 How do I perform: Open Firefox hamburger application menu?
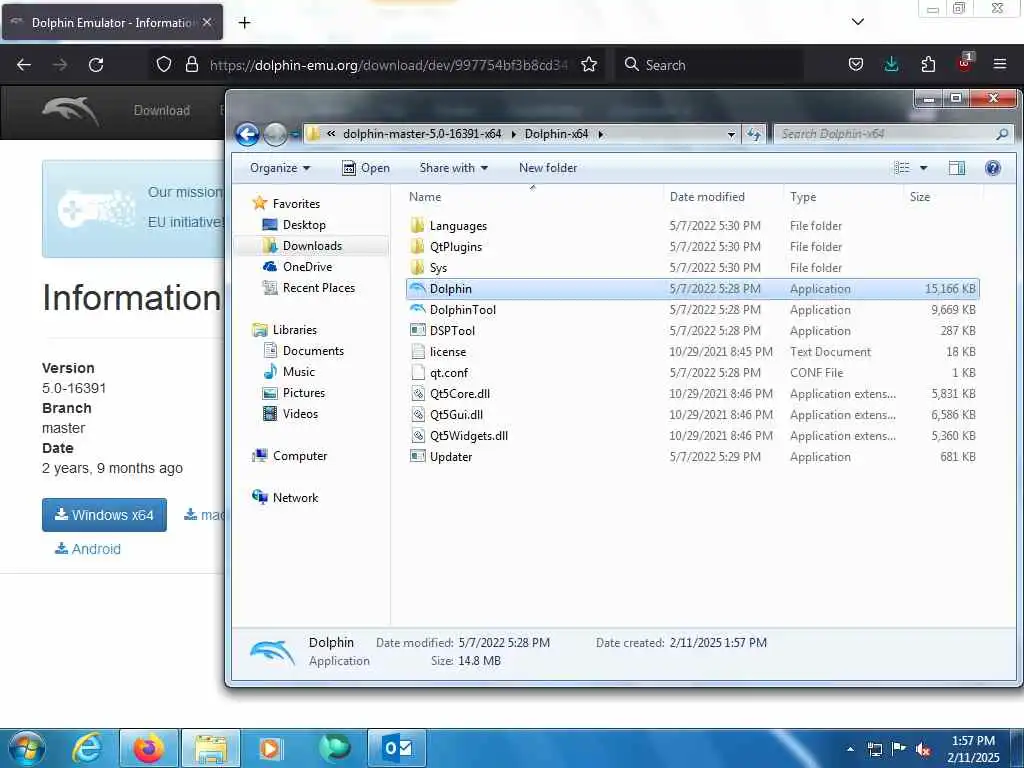click(1000, 64)
